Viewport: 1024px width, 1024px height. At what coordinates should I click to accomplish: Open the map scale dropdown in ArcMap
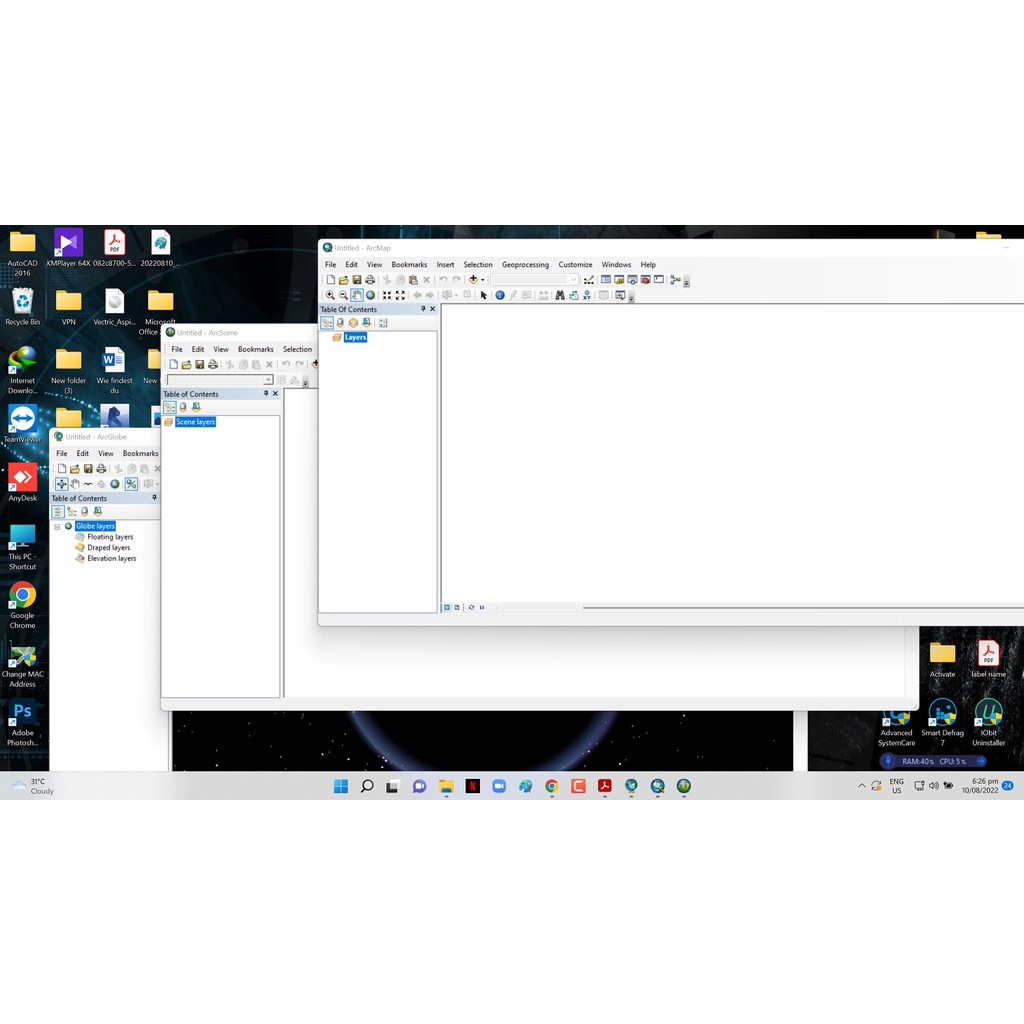574,280
